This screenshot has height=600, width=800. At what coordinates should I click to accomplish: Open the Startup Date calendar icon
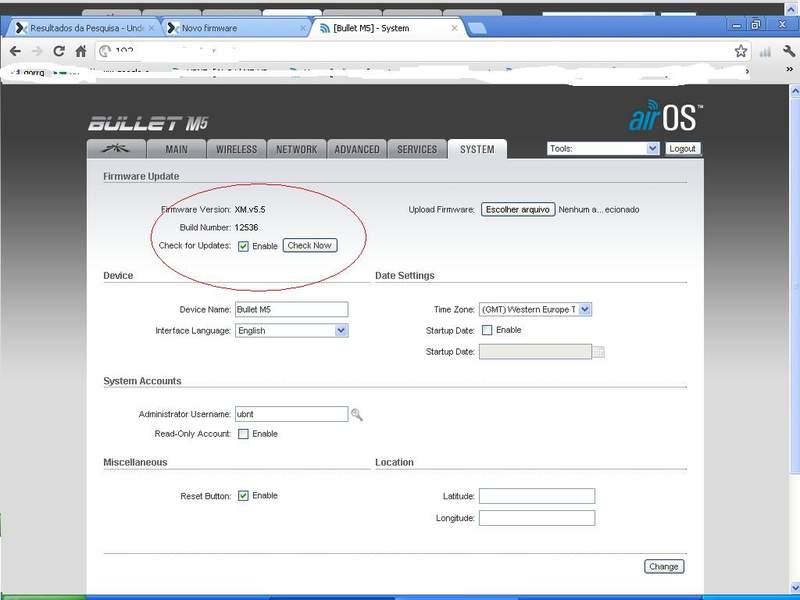pyautogui.click(x=599, y=352)
